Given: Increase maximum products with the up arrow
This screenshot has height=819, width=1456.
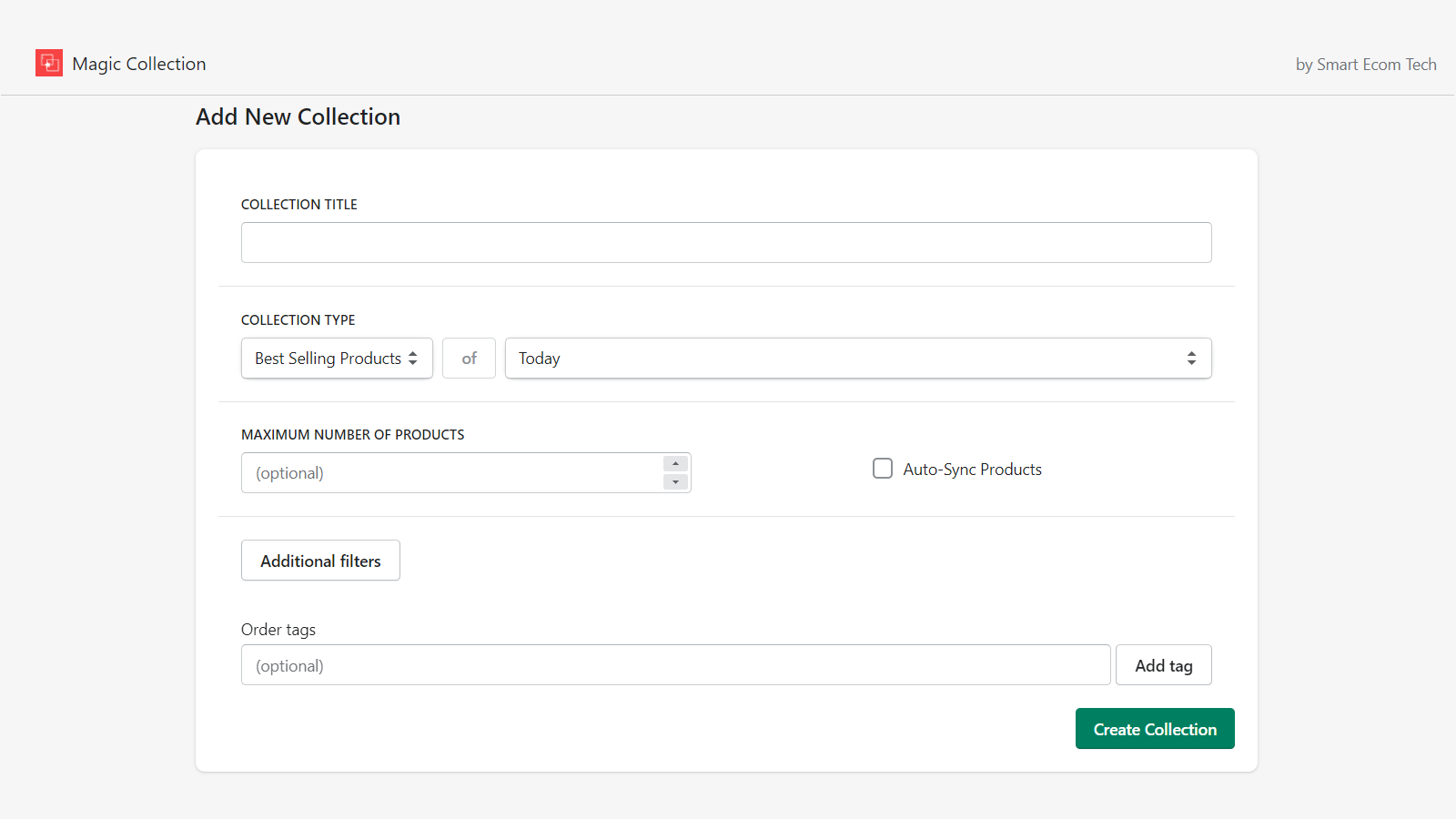Looking at the screenshot, I should (x=675, y=464).
